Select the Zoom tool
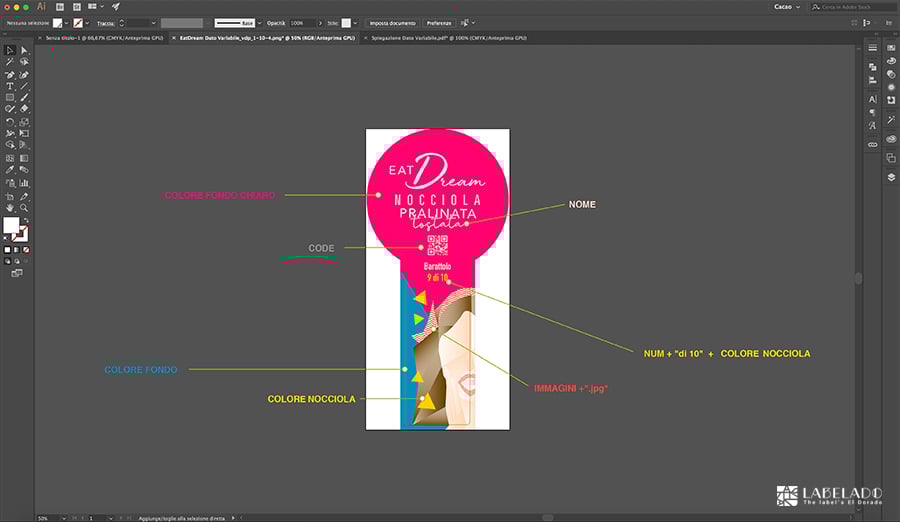Screen dimensions: 900x522 (x=24, y=208)
